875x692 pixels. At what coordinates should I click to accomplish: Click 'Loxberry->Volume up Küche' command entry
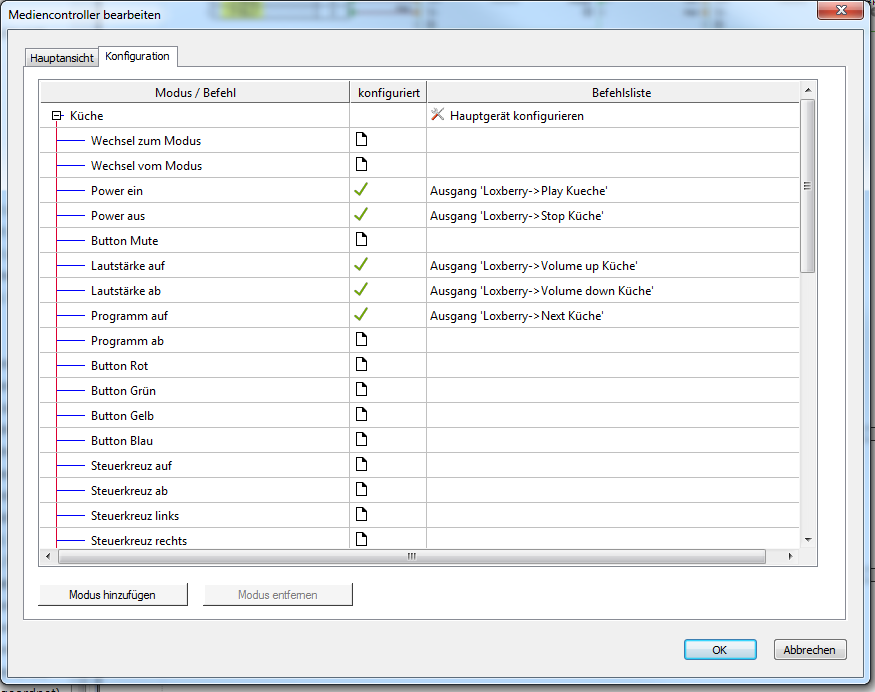pos(533,266)
